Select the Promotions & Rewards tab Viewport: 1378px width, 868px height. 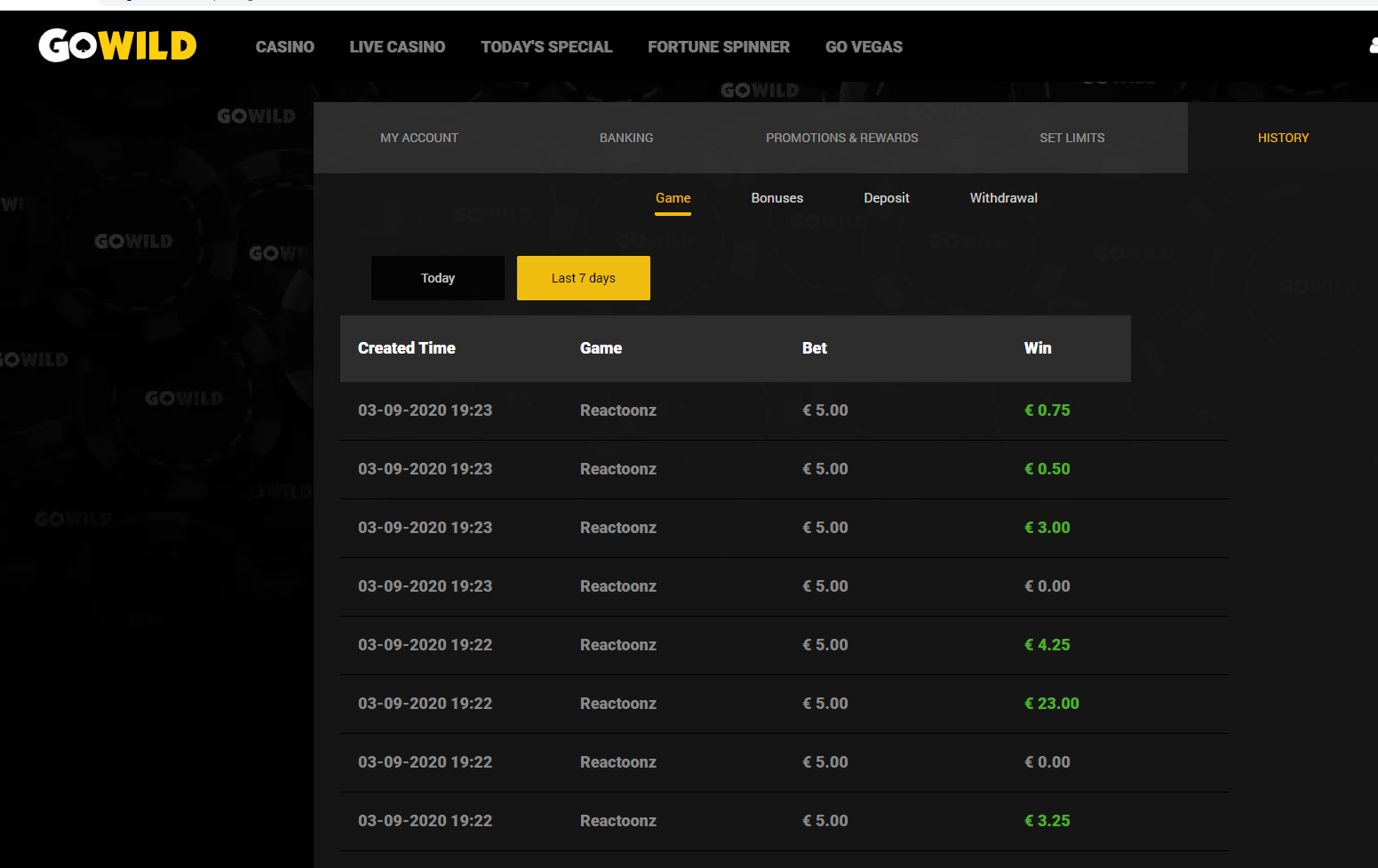[842, 138]
